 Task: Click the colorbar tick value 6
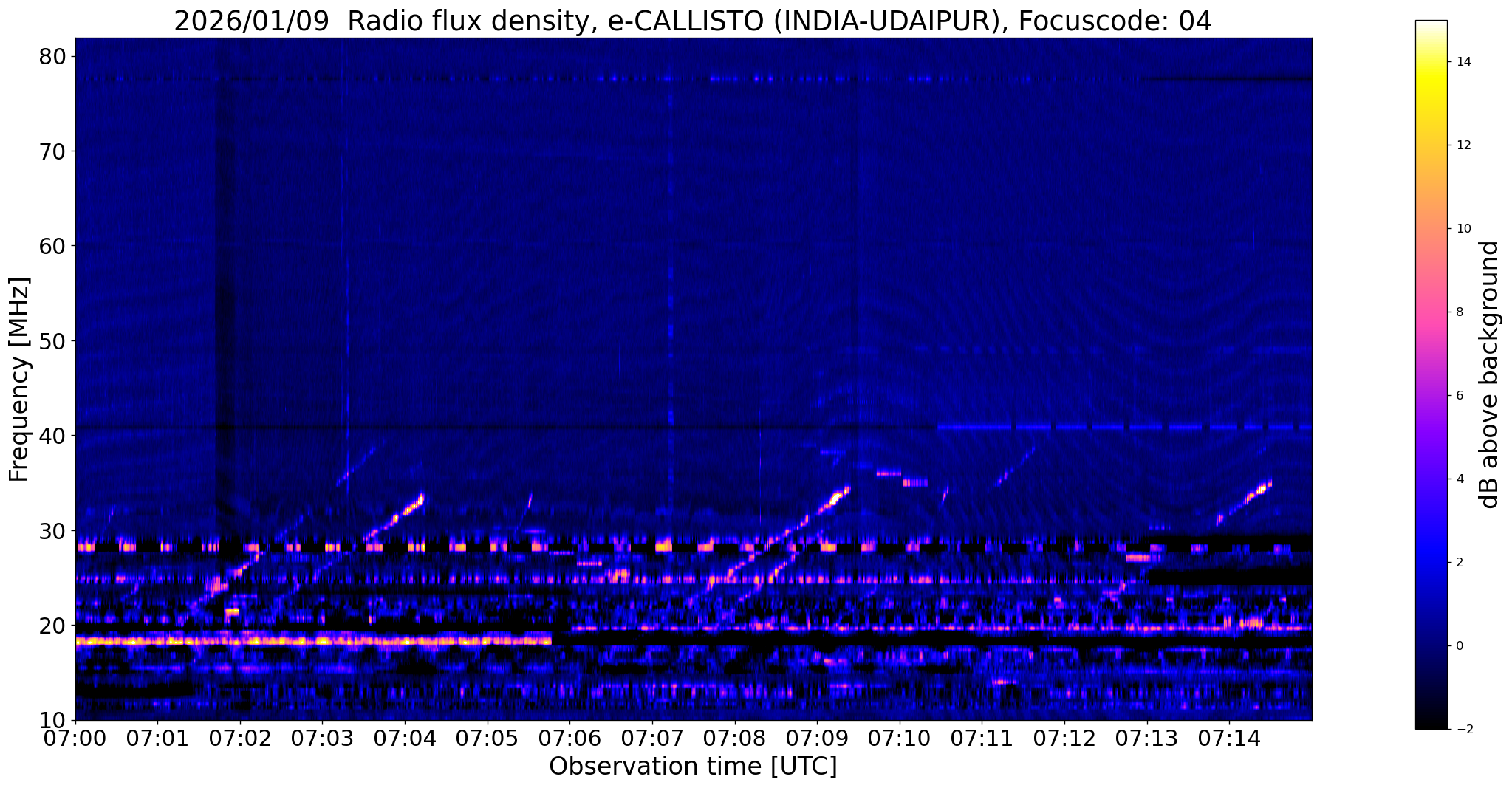click(x=1458, y=395)
